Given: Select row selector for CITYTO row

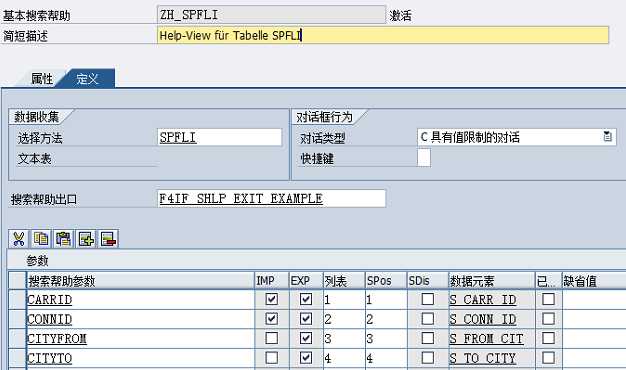Looking at the screenshot, I should [17, 358].
